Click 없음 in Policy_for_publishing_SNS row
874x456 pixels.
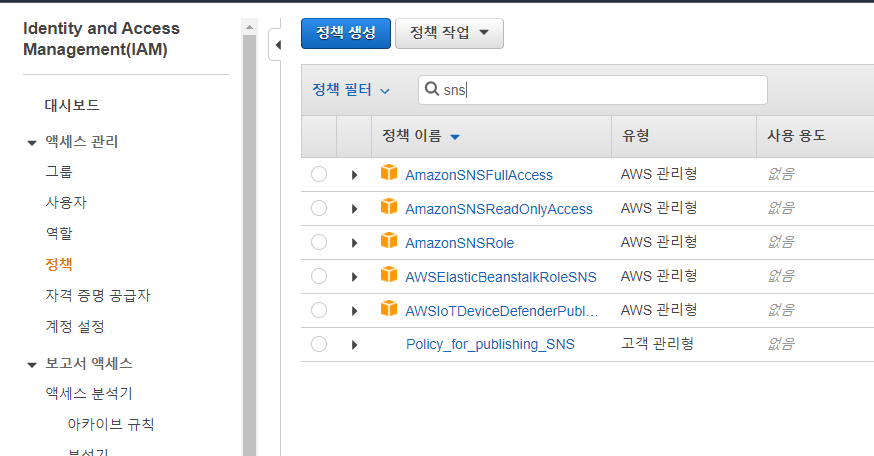coord(781,344)
